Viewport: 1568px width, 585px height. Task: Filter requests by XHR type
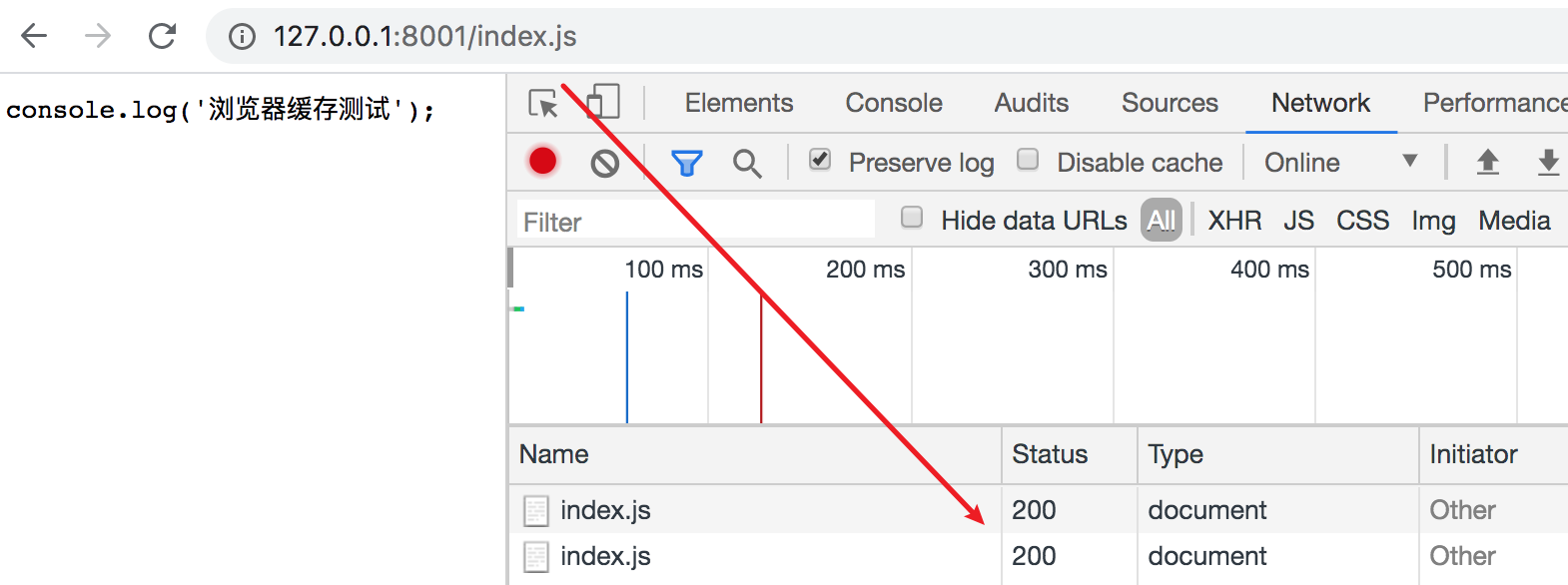pos(1234,221)
